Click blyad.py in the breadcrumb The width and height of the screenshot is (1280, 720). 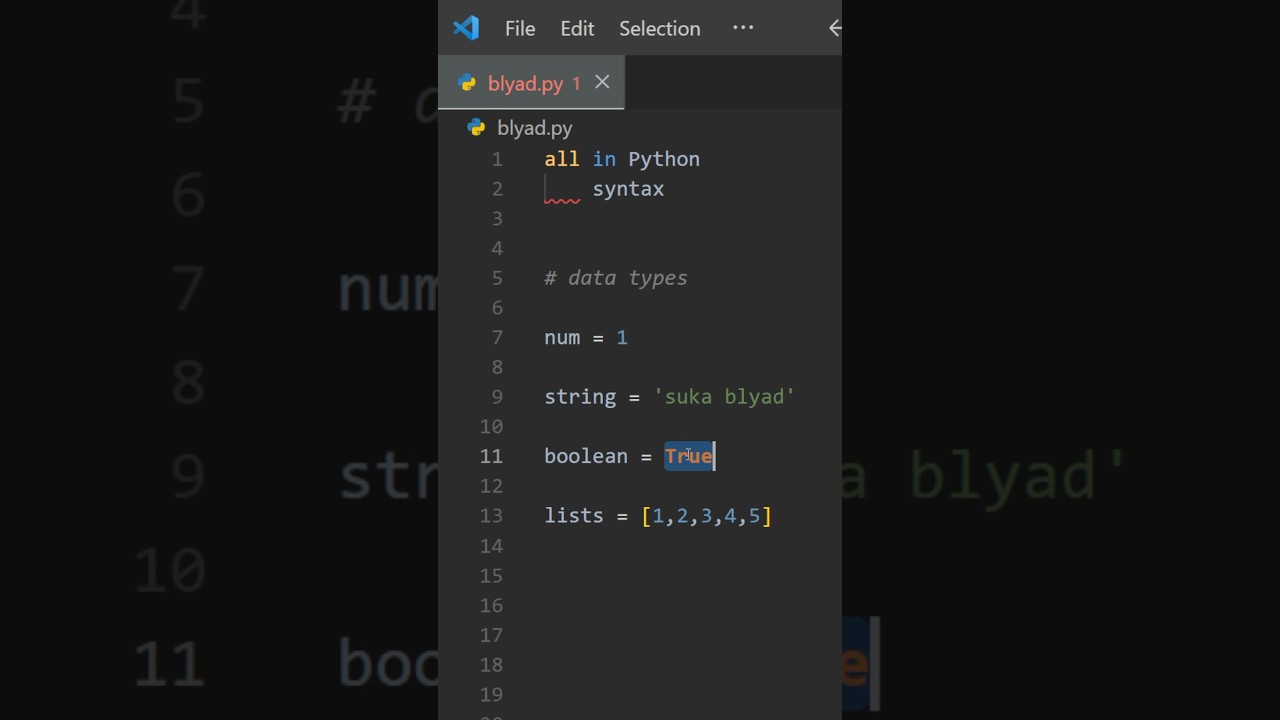pos(534,128)
